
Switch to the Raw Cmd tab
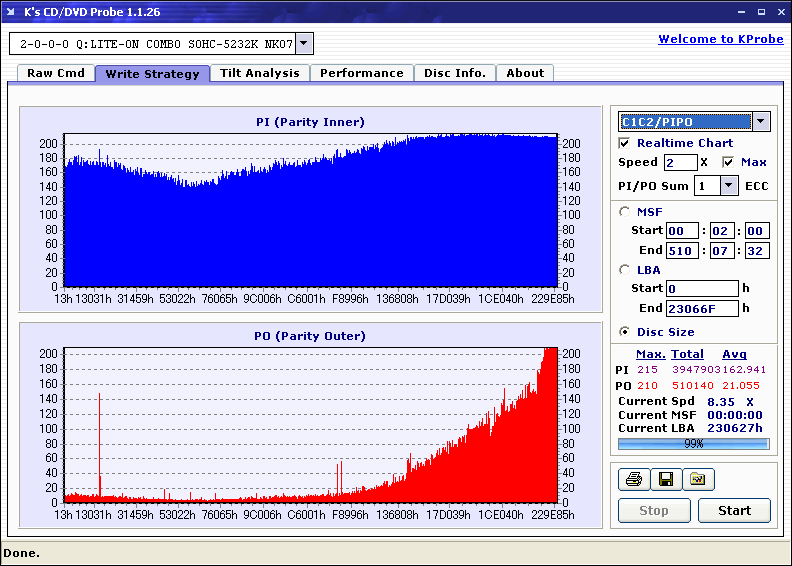pos(56,73)
